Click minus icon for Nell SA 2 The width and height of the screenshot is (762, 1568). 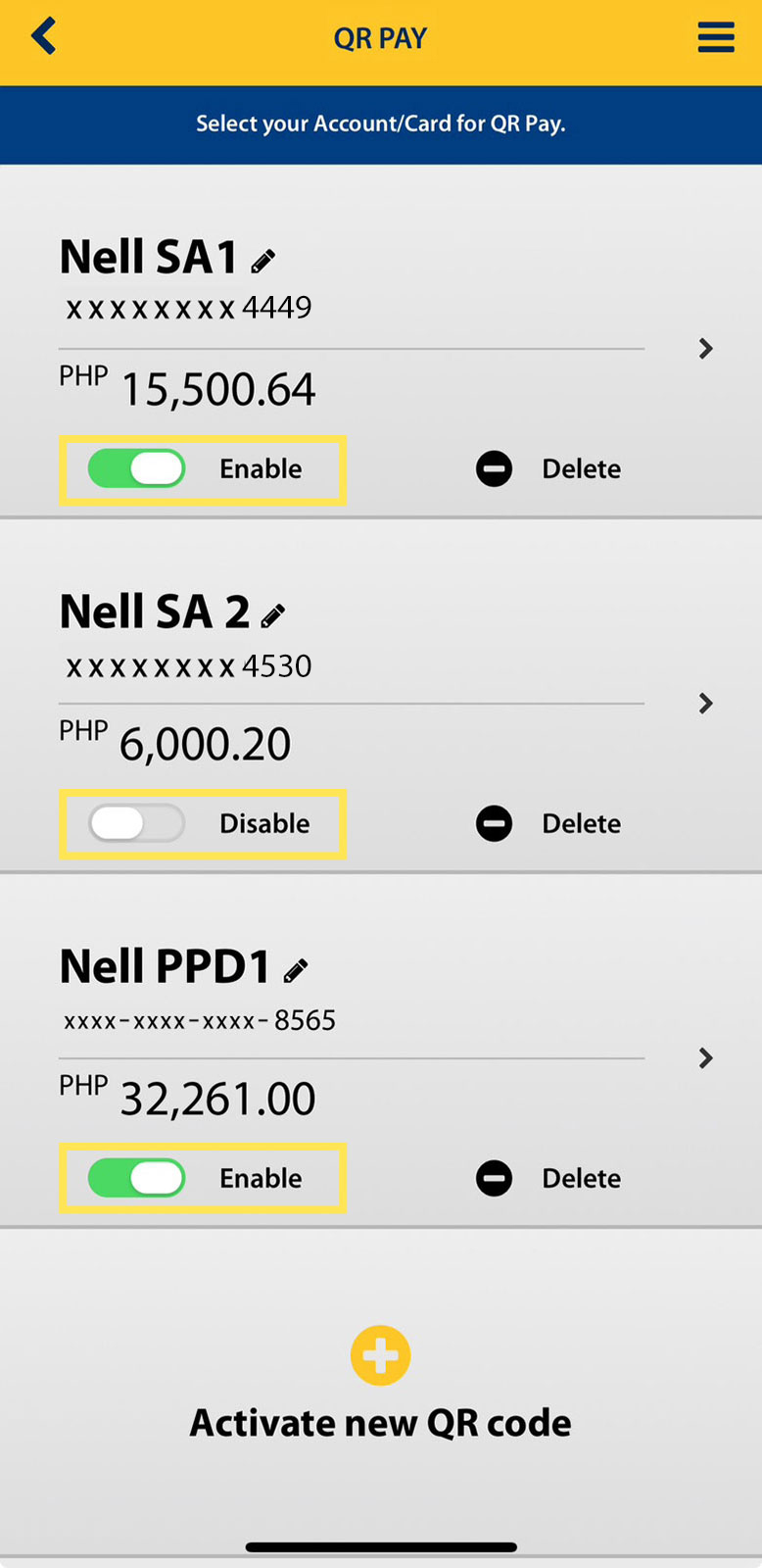tap(494, 823)
